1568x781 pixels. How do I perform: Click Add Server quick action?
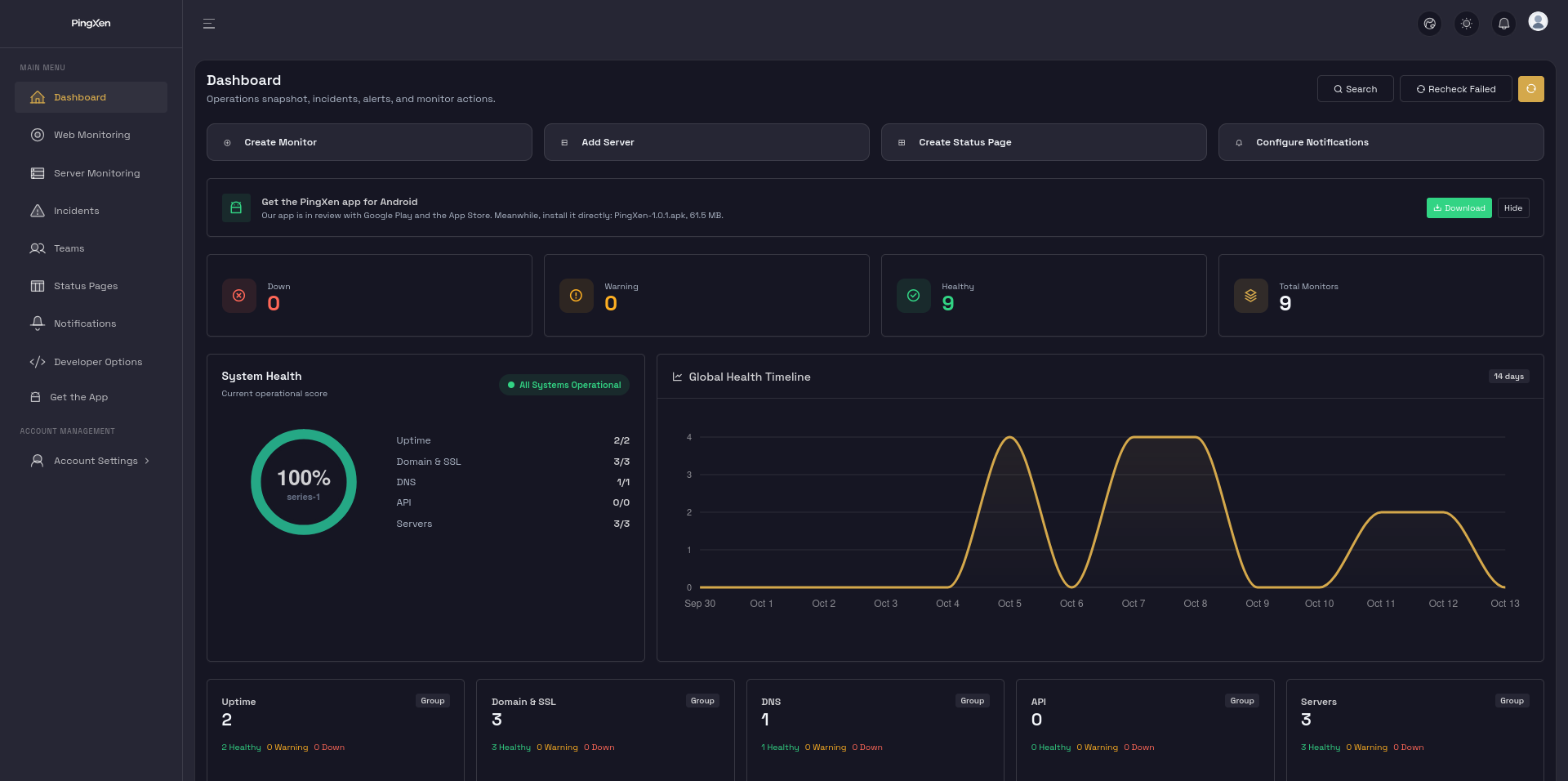point(706,142)
